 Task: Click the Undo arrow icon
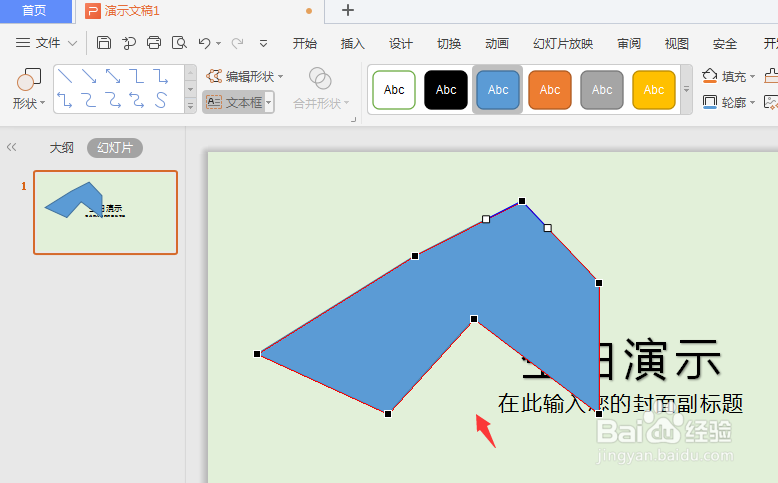click(204, 43)
